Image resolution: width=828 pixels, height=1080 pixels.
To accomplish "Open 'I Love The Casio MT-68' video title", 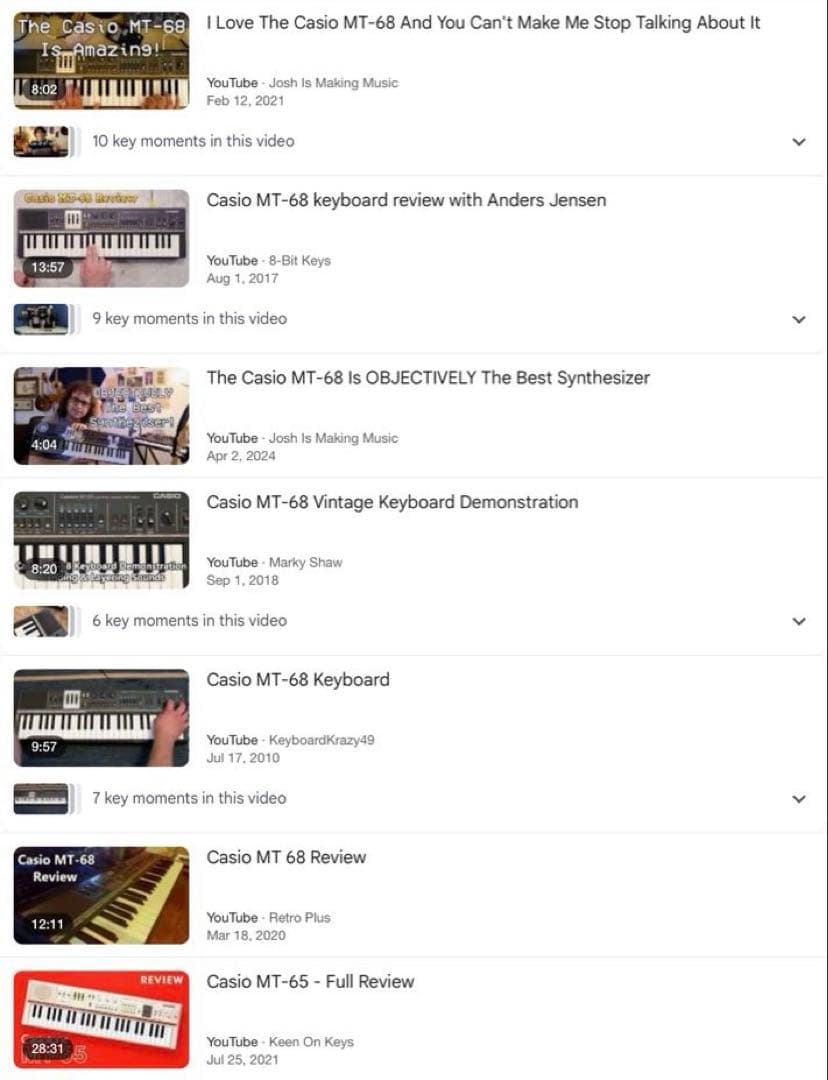I will click(x=483, y=23).
